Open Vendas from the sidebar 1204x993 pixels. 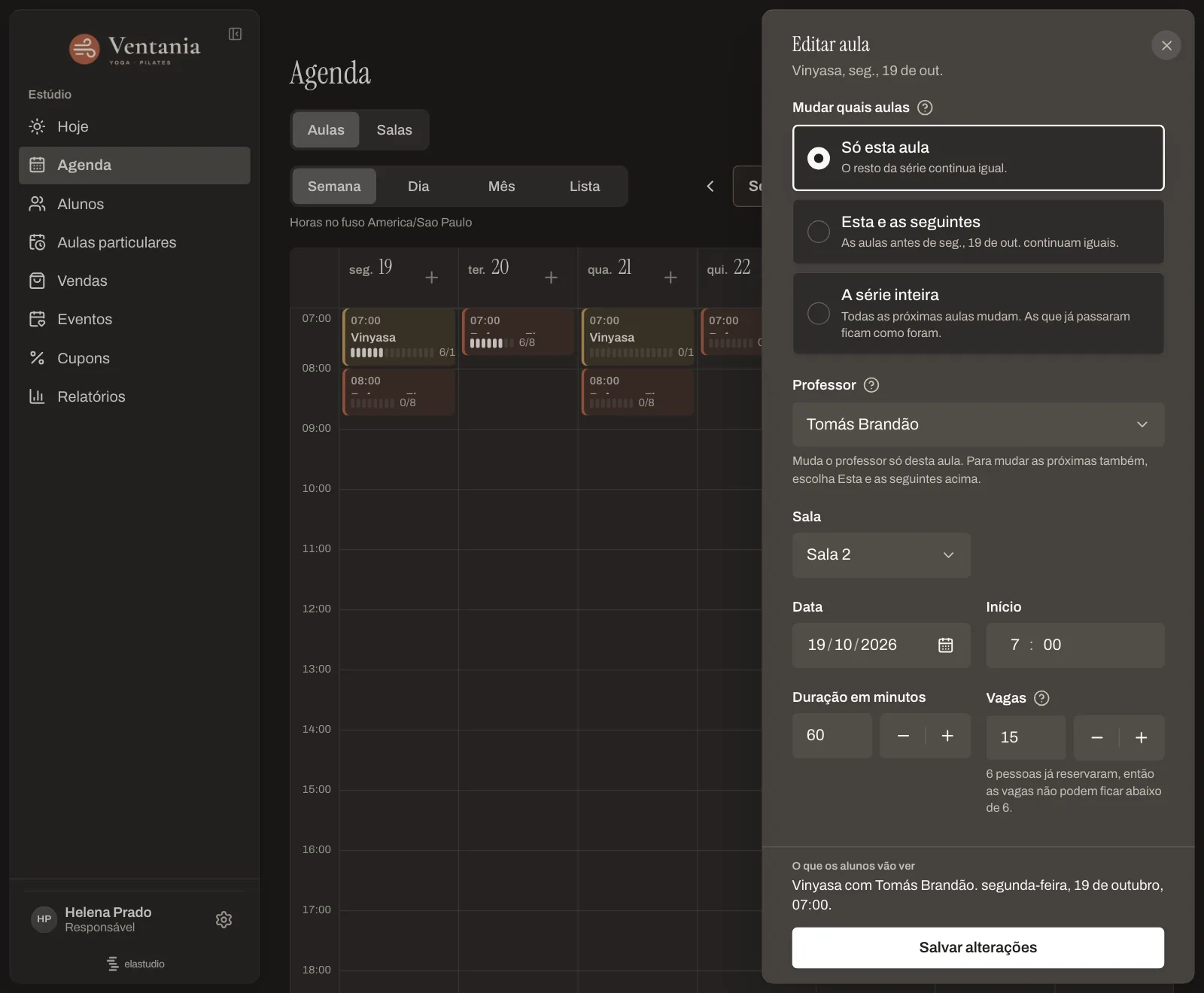(135, 281)
